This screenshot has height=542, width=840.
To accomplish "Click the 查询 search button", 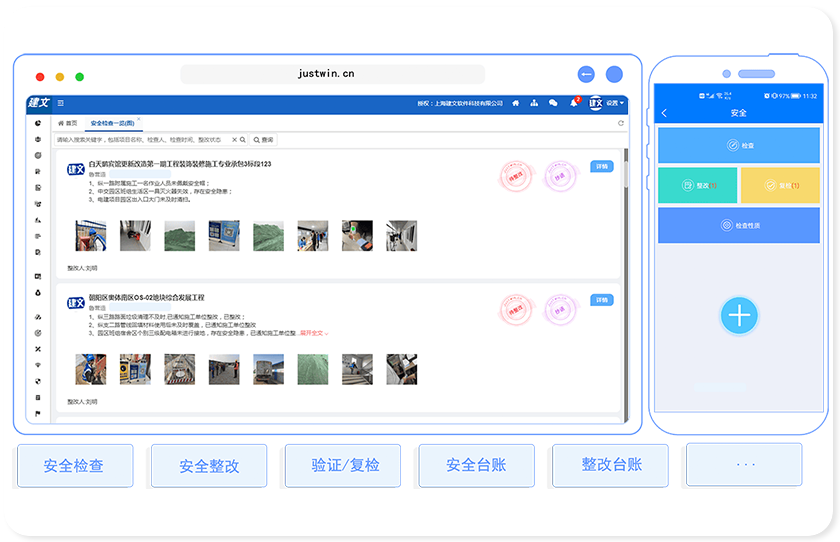I will pyautogui.click(x=263, y=140).
